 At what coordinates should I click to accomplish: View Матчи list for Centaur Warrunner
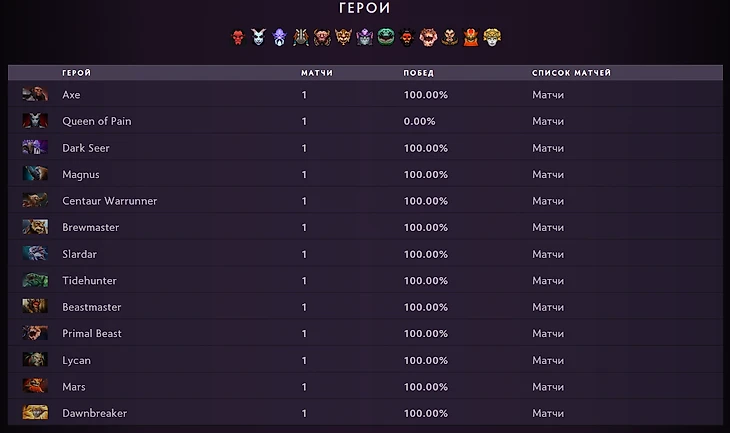pyautogui.click(x=548, y=201)
